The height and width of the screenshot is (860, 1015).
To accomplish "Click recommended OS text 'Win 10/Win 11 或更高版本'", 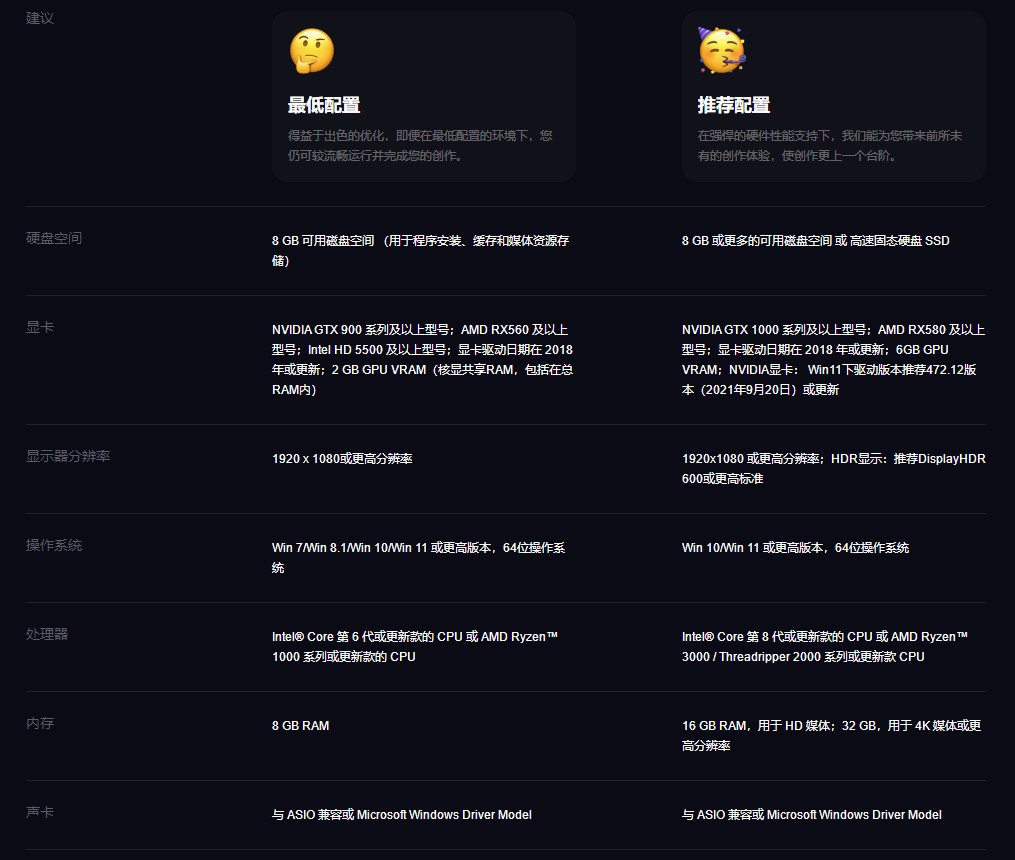I will tap(796, 548).
